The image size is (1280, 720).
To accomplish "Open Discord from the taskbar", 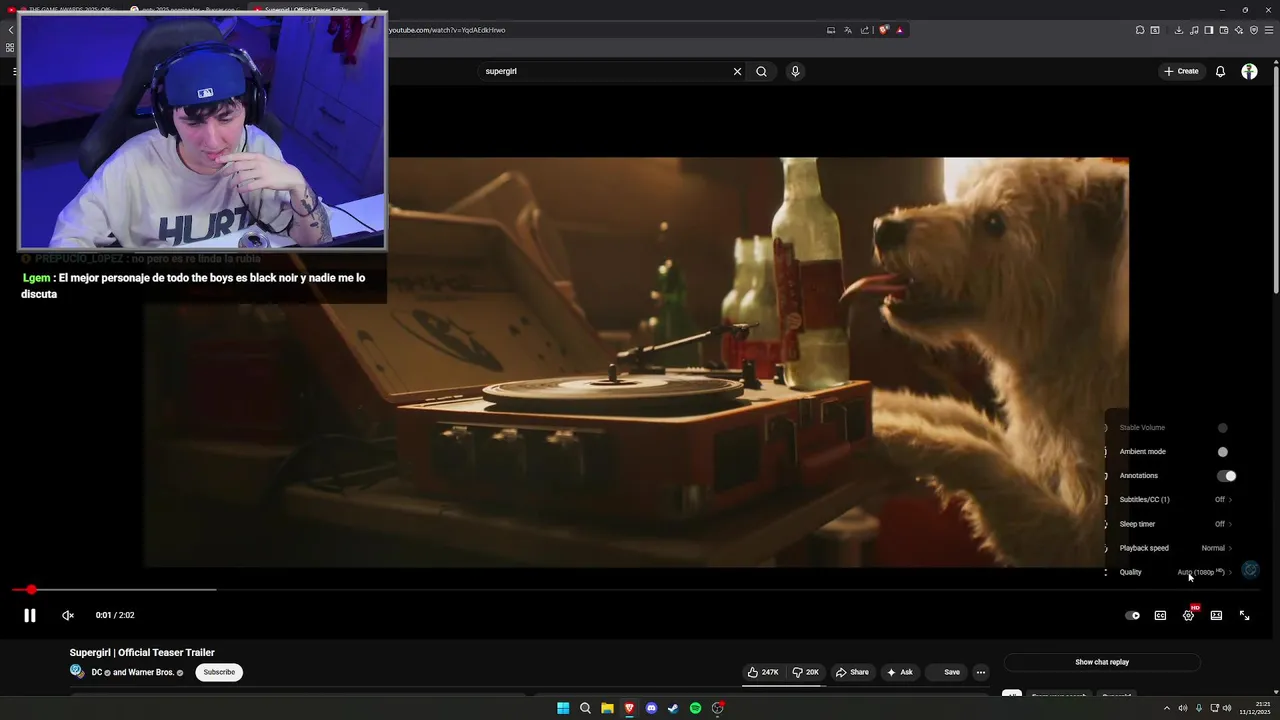I will point(651,708).
